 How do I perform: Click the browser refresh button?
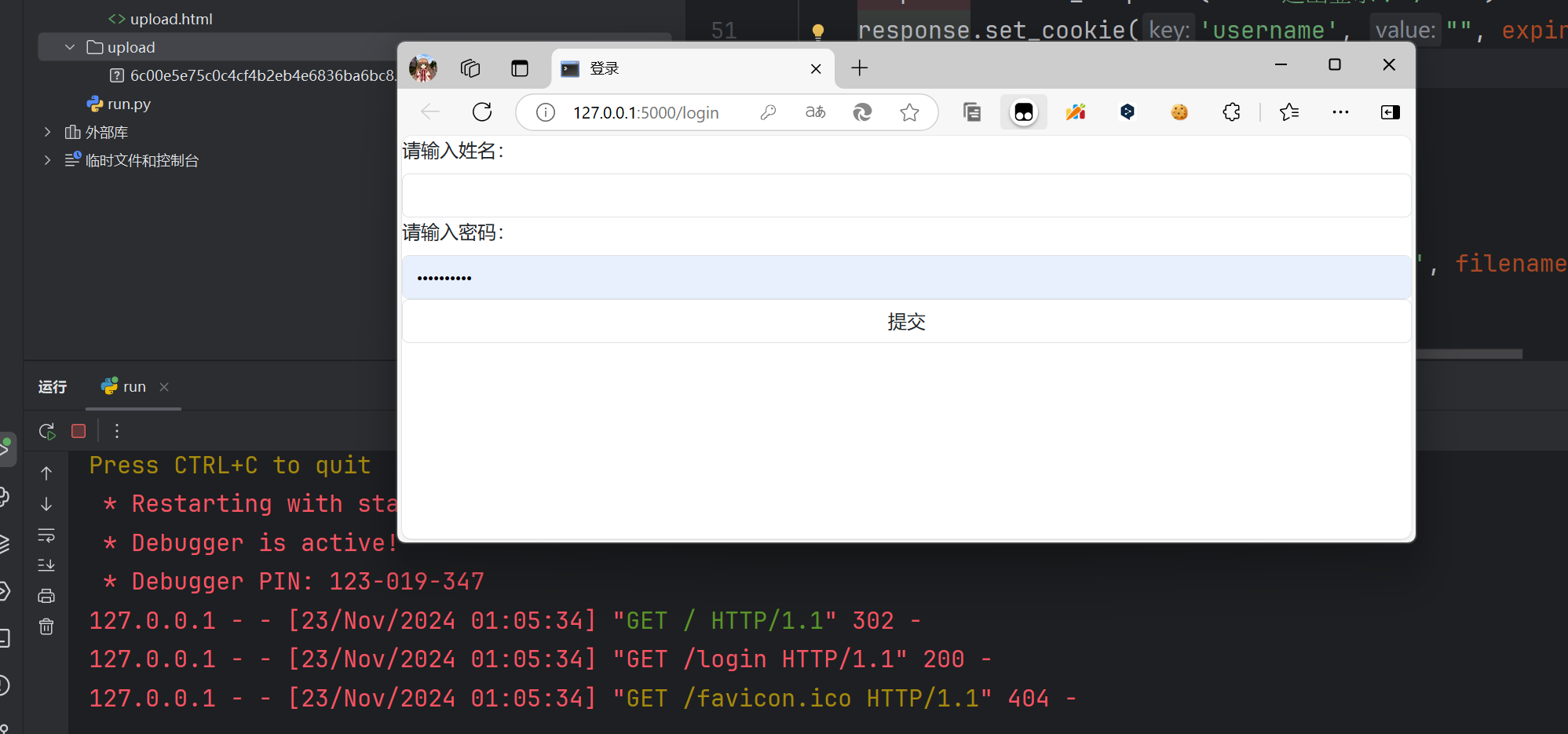[482, 112]
